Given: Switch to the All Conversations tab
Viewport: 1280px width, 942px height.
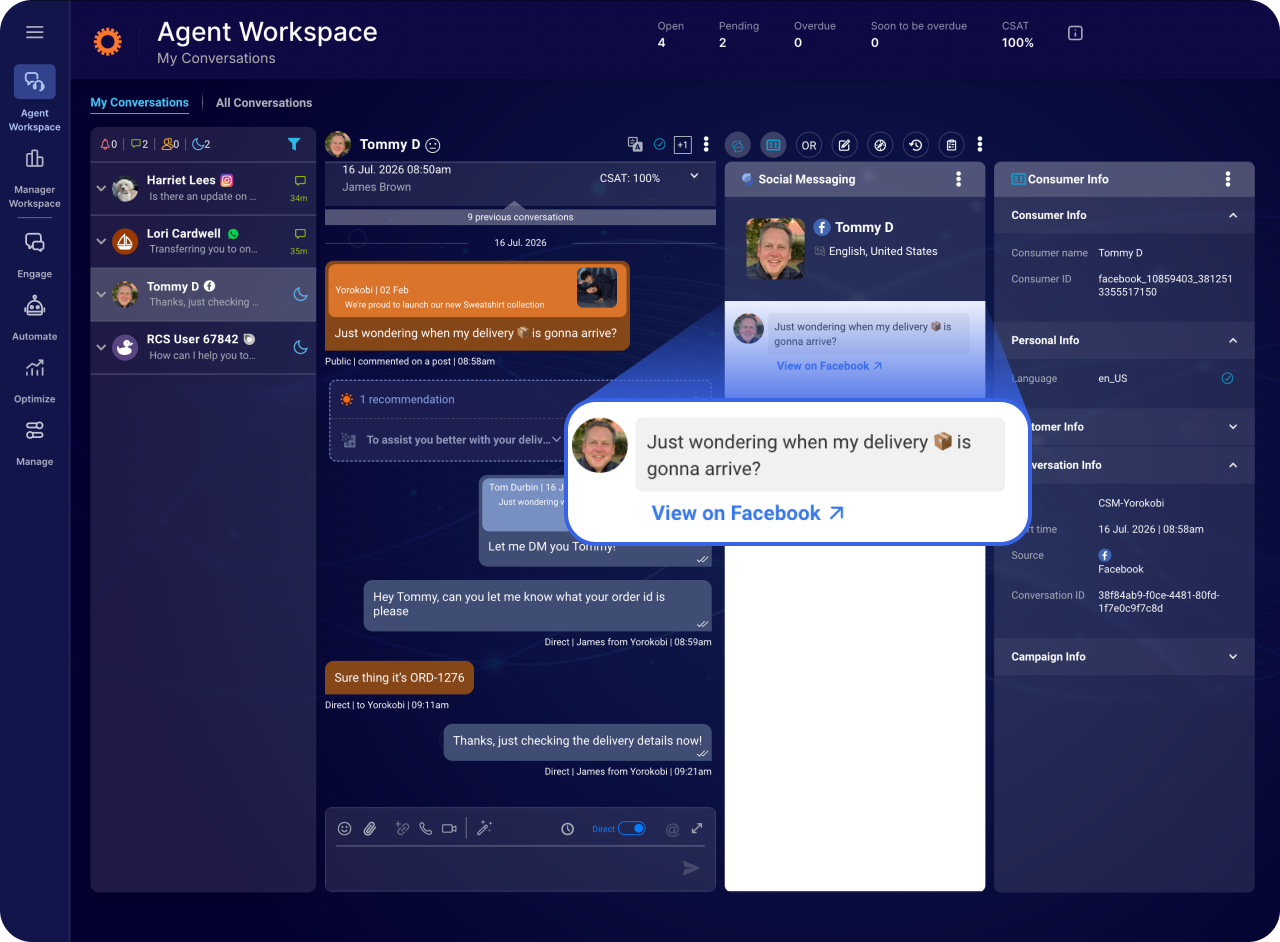Looking at the screenshot, I should 264,103.
